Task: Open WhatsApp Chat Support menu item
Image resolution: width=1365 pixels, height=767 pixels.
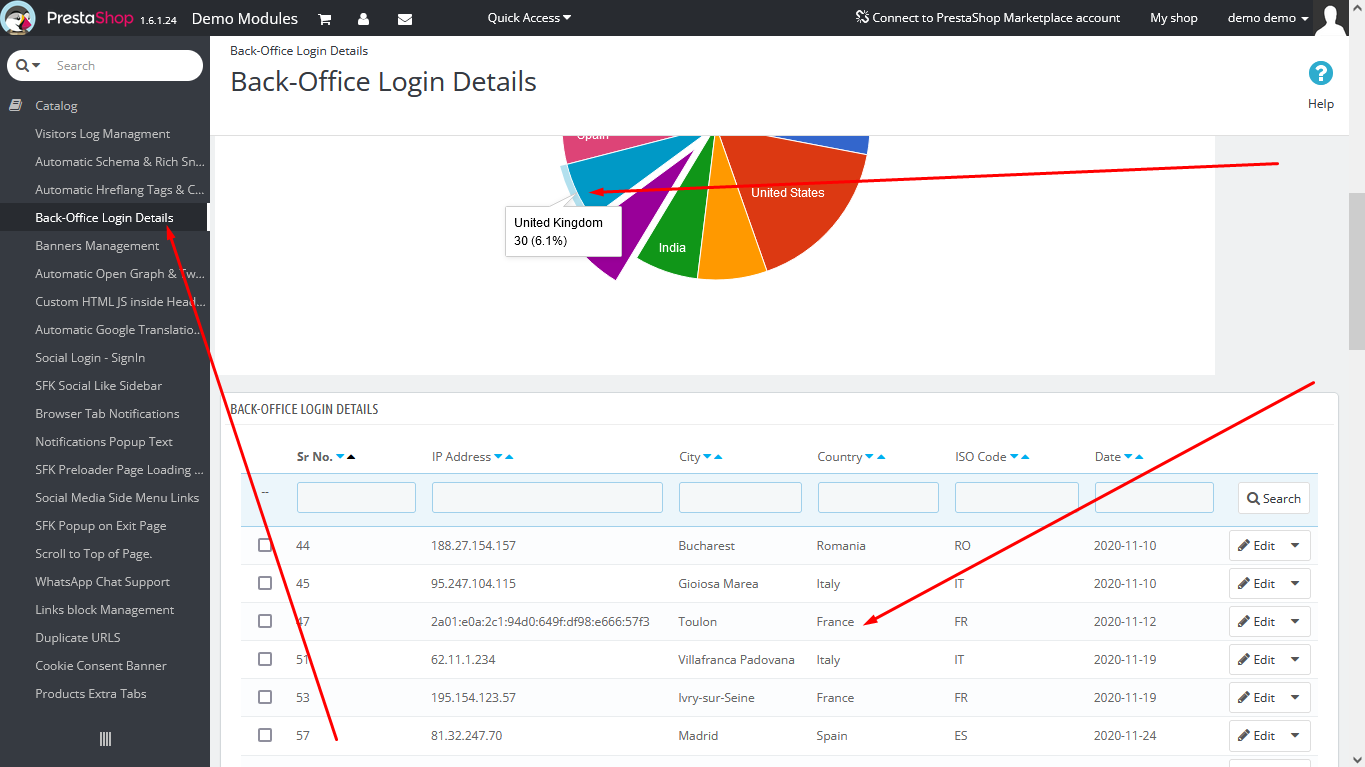Action: pyautogui.click(x=102, y=582)
